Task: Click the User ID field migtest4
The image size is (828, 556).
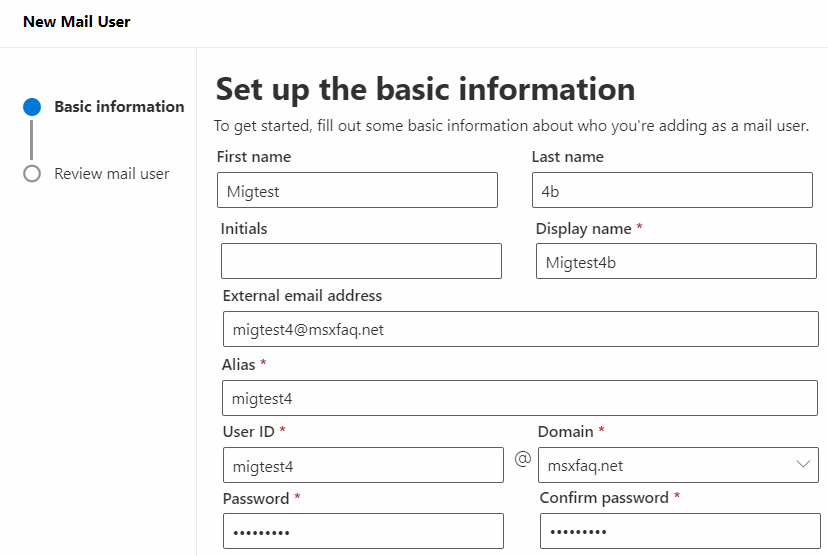Action: coord(363,465)
